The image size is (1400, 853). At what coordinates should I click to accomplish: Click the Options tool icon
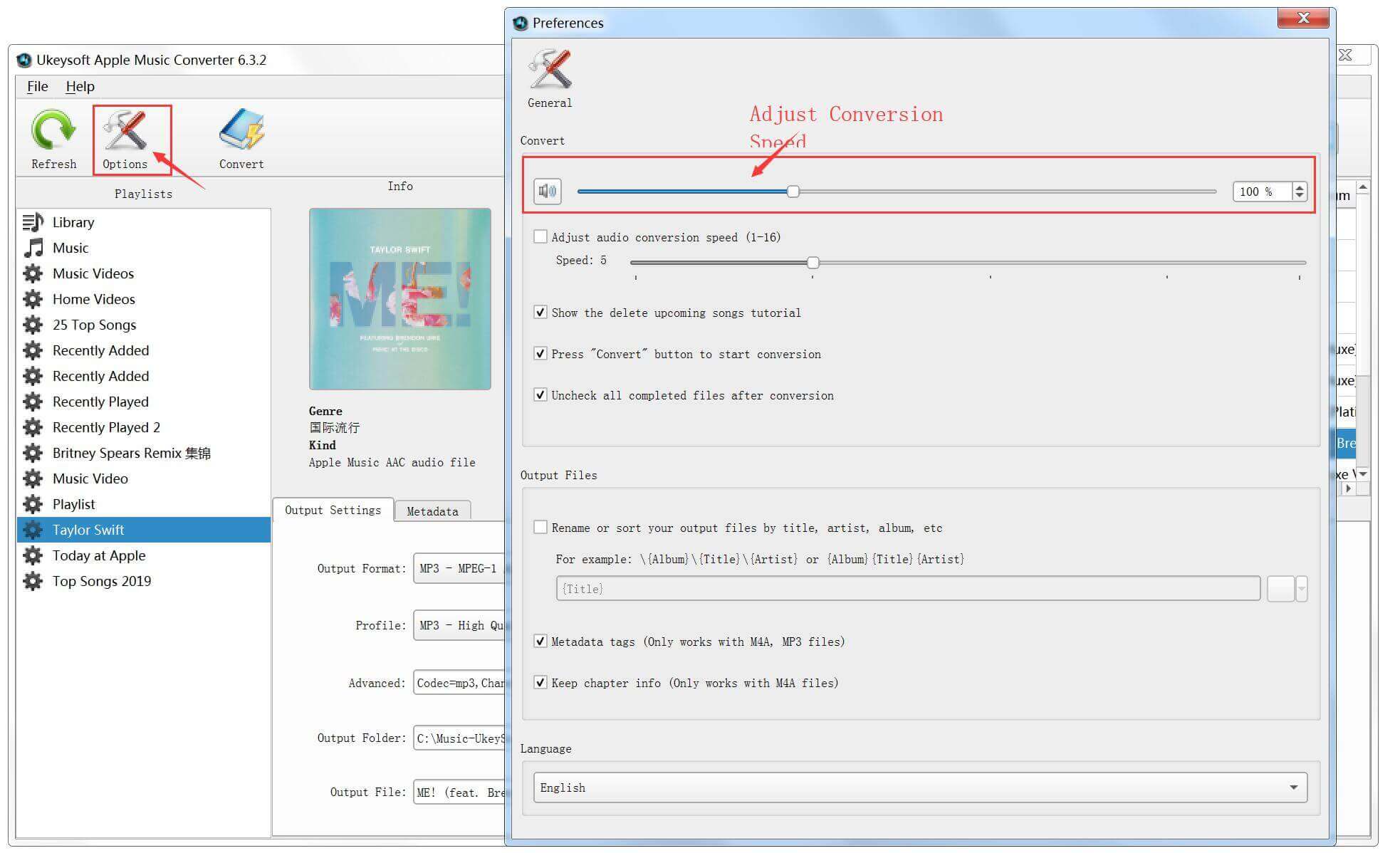pyautogui.click(x=125, y=130)
